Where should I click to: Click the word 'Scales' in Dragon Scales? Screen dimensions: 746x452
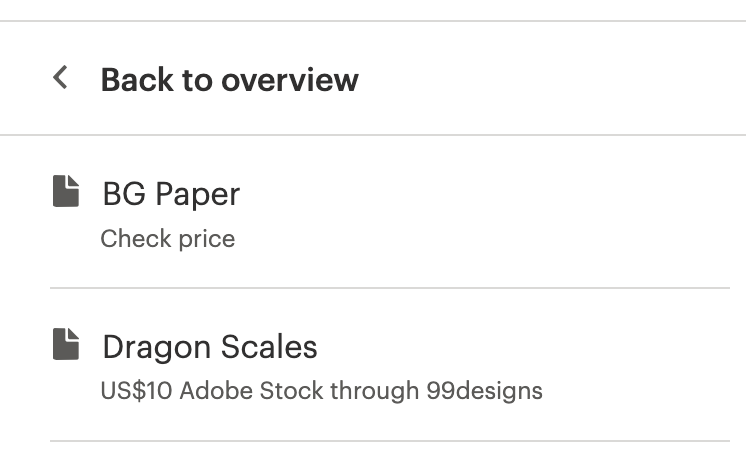point(269,346)
